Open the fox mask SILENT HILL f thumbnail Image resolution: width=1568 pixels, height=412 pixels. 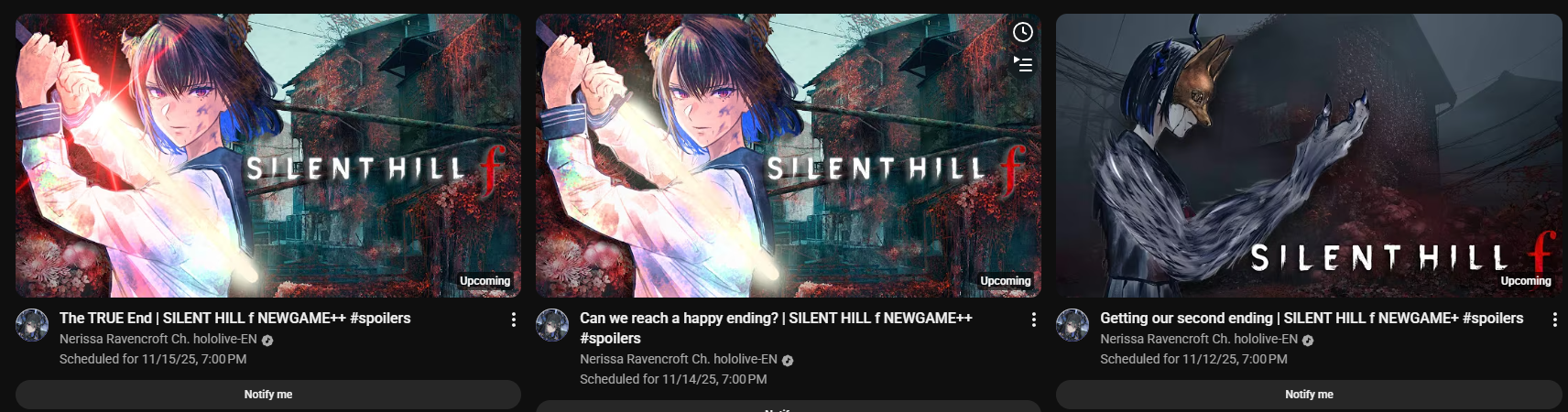coord(1309,156)
